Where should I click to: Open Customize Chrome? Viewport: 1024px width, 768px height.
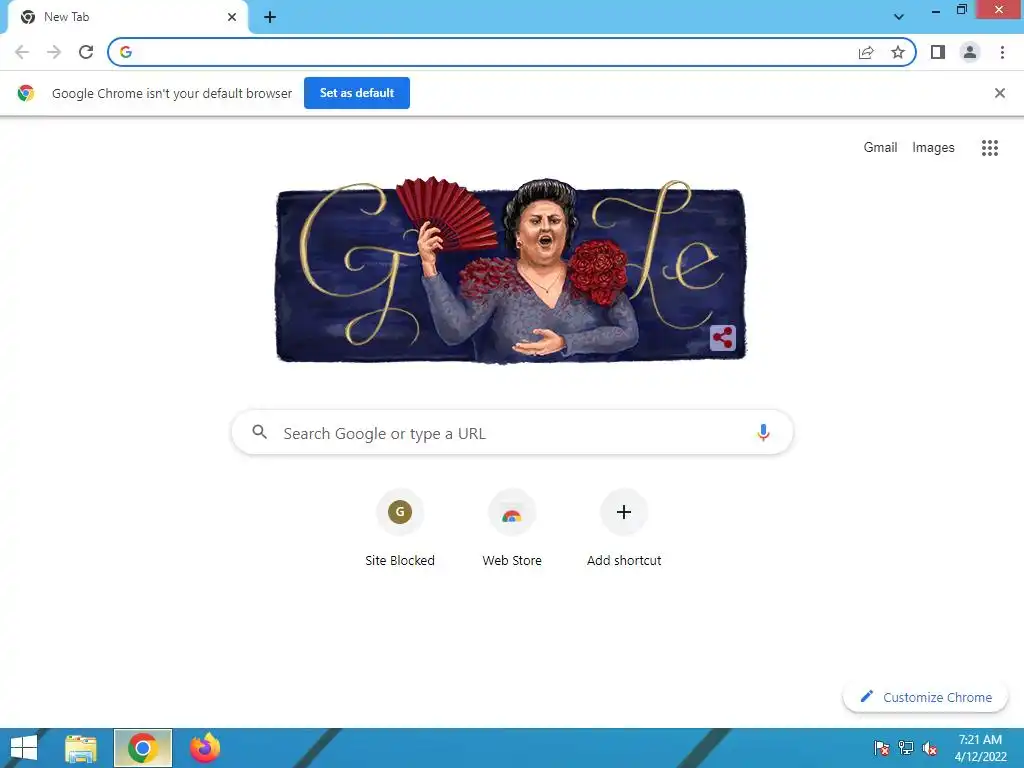925,697
